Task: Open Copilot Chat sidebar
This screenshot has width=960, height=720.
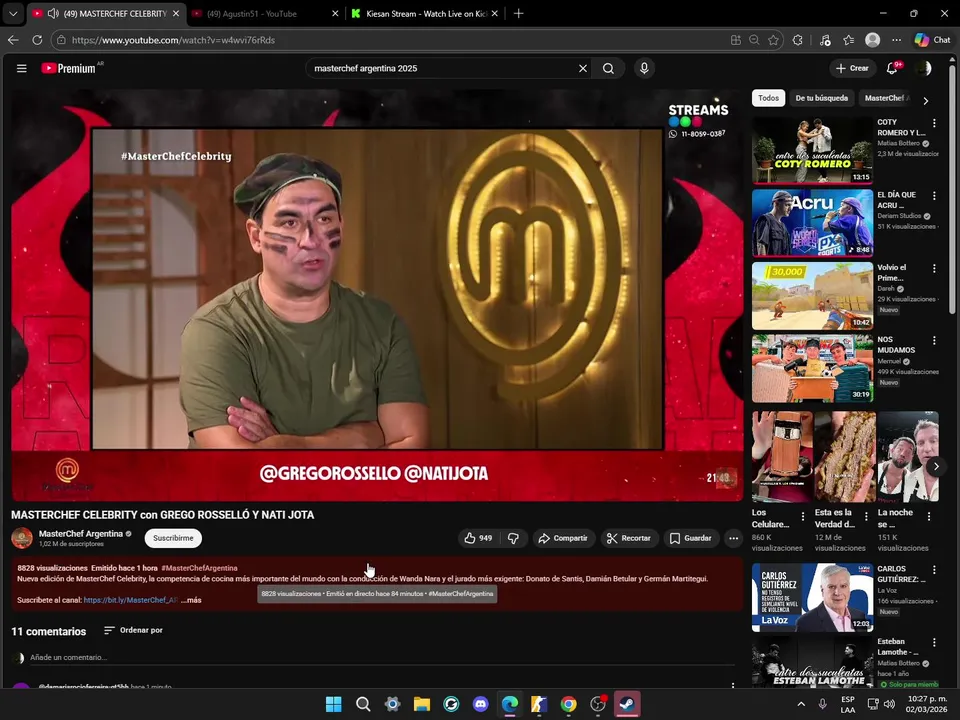Action: [x=932, y=40]
